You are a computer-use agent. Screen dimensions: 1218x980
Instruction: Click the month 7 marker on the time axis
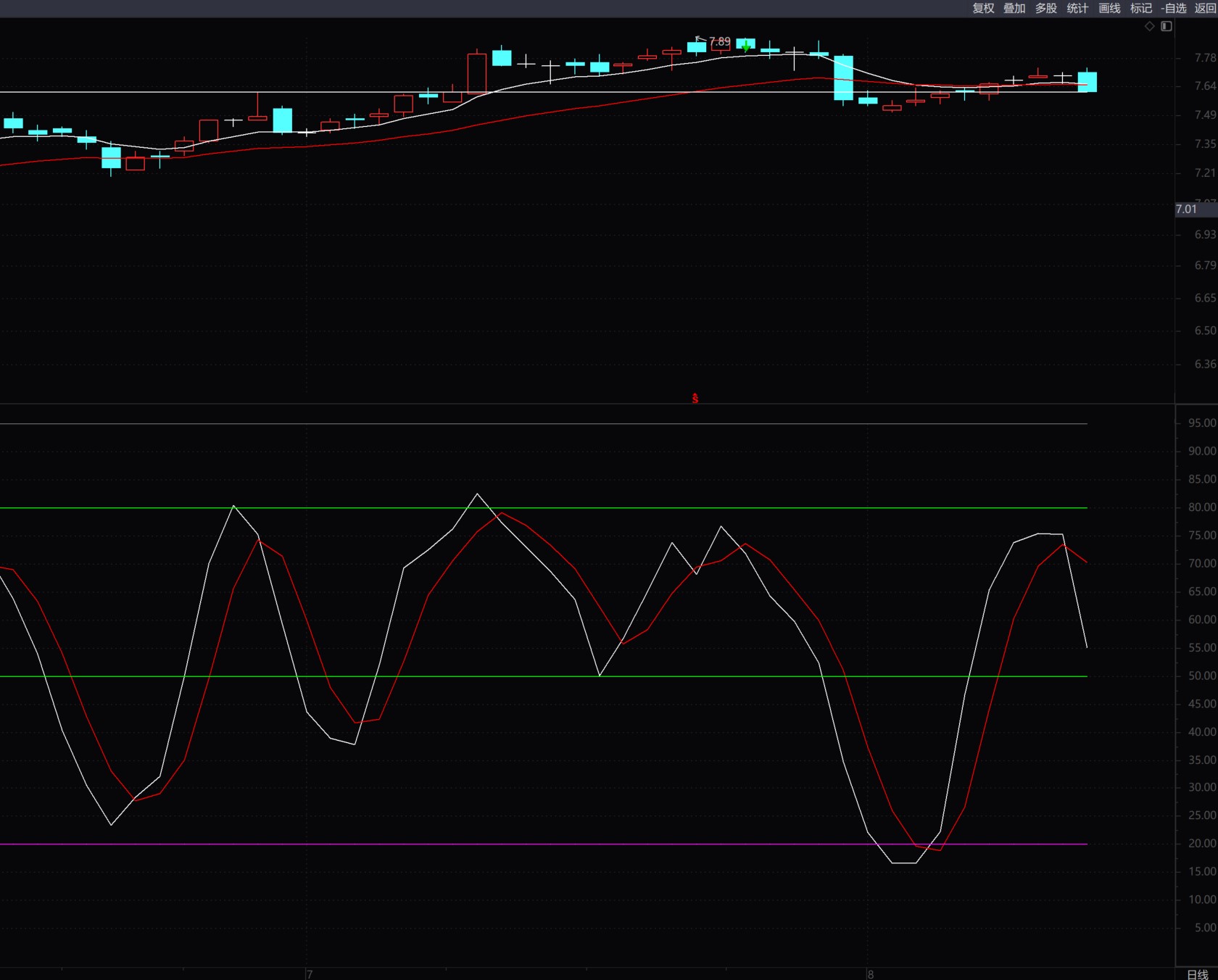point(310,974)
